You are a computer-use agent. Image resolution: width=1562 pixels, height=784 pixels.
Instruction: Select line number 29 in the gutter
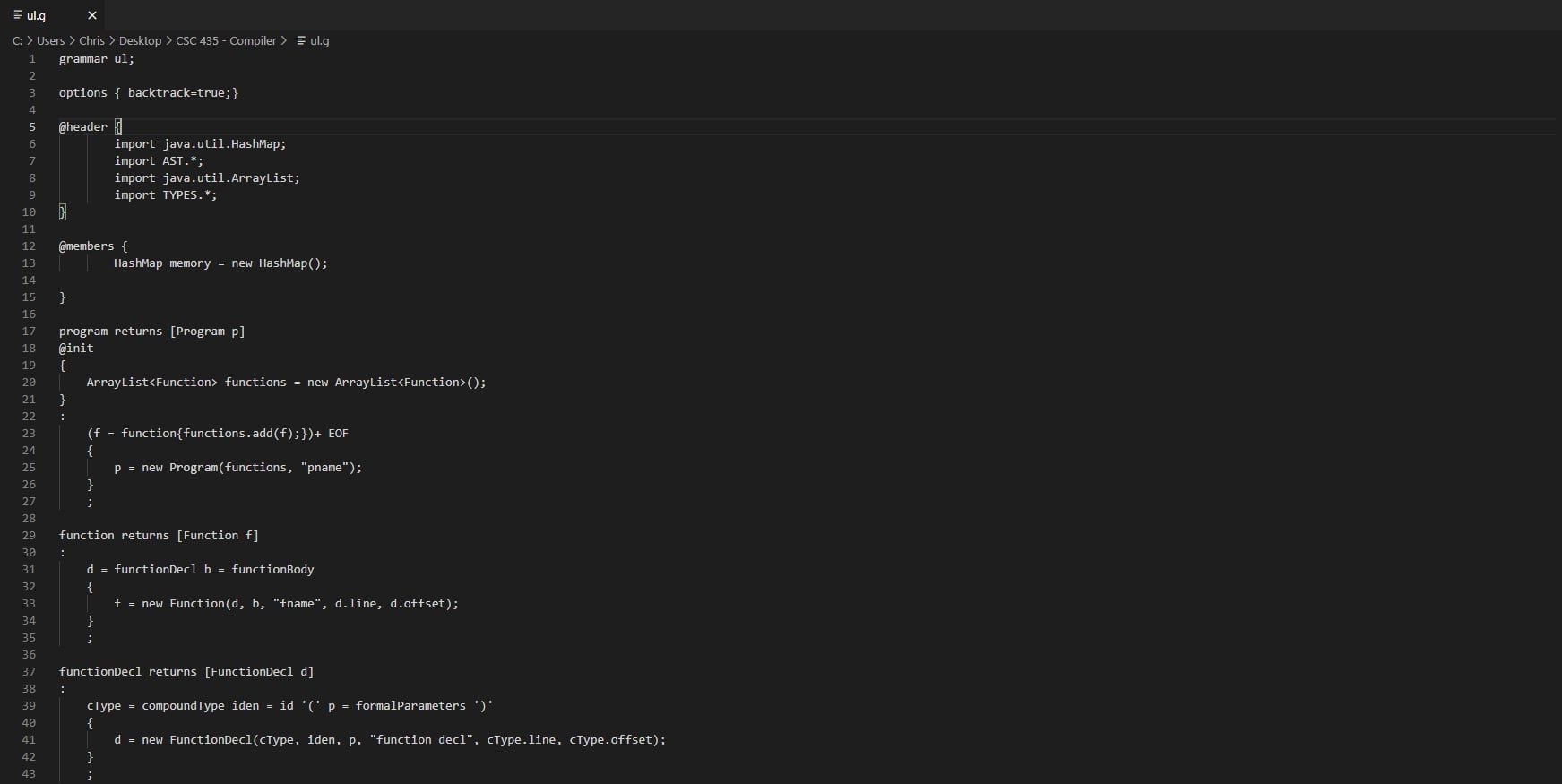[x=29, y=536]
